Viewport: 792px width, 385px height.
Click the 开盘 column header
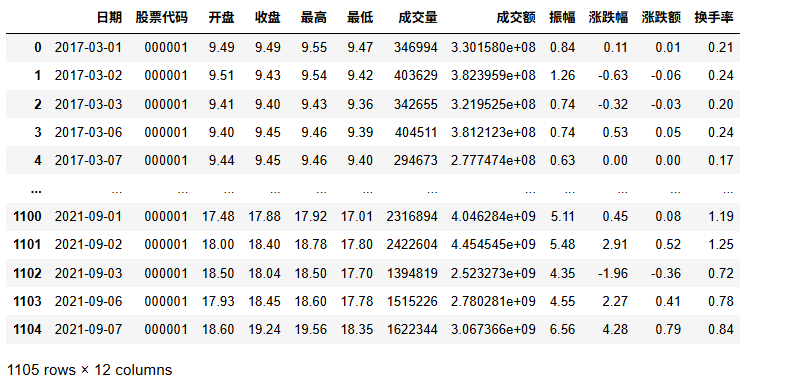click(222, 18)
